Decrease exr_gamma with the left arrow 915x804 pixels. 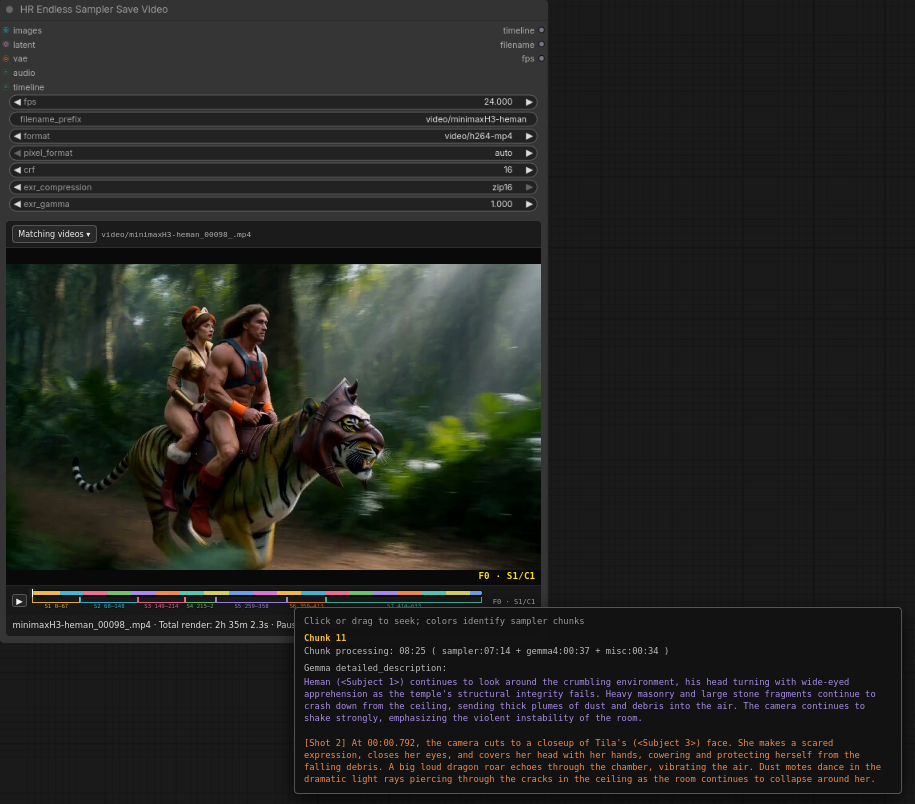click(x=18, y=204)
